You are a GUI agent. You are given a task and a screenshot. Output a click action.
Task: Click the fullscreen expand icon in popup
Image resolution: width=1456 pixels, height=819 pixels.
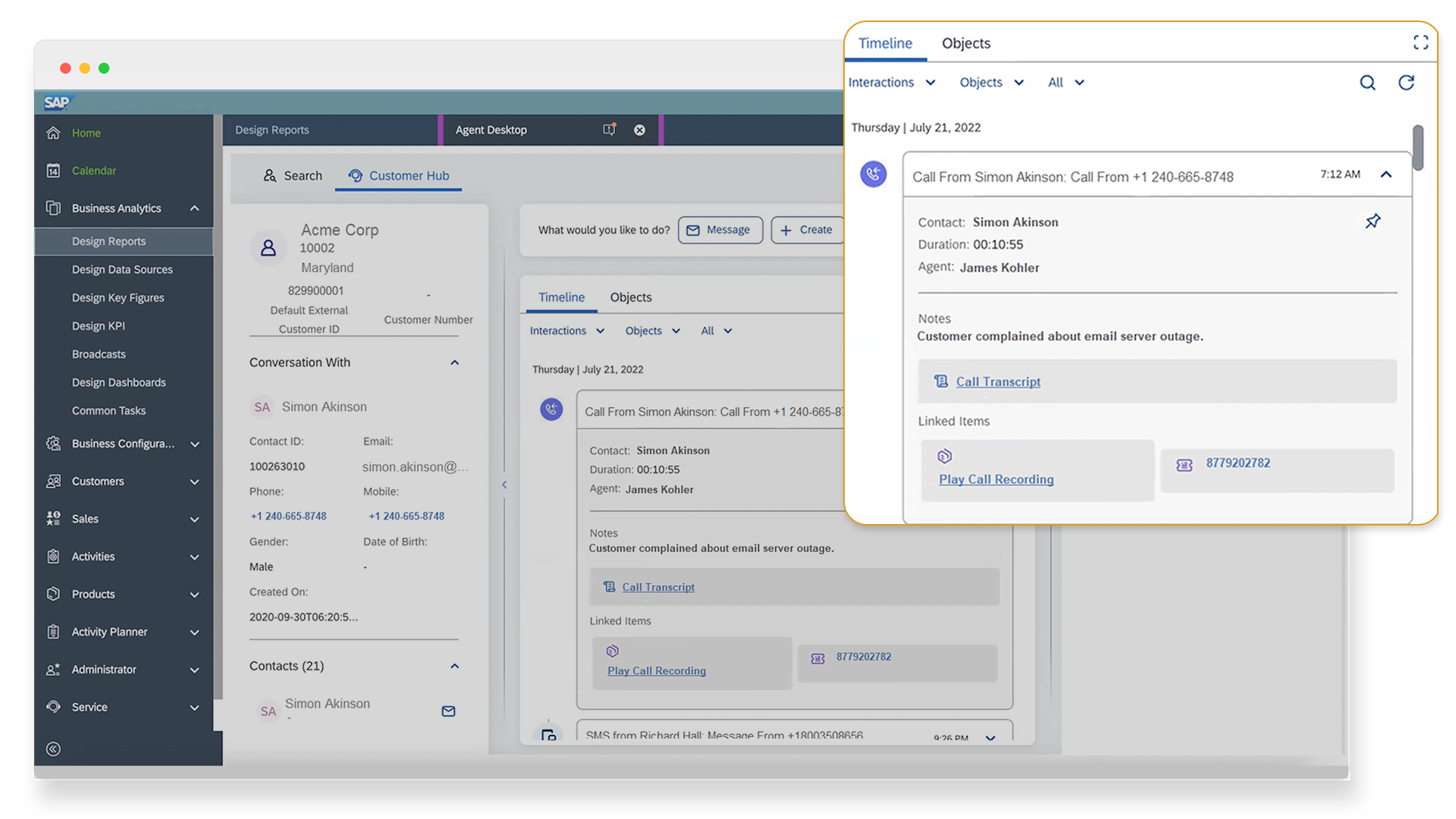tap(1420, 42)
